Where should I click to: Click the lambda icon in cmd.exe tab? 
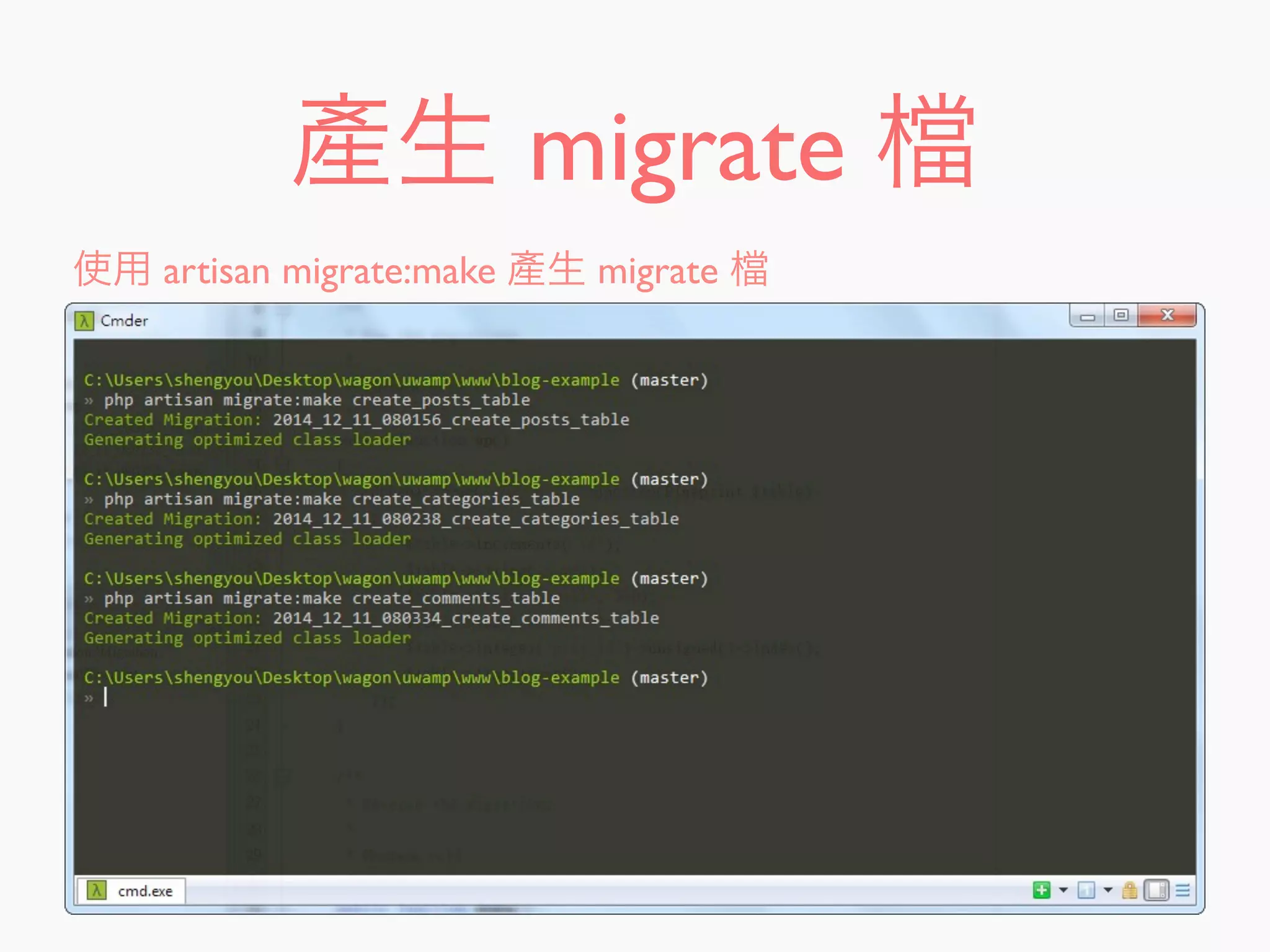pyautogui.click(x=96, y=891)
